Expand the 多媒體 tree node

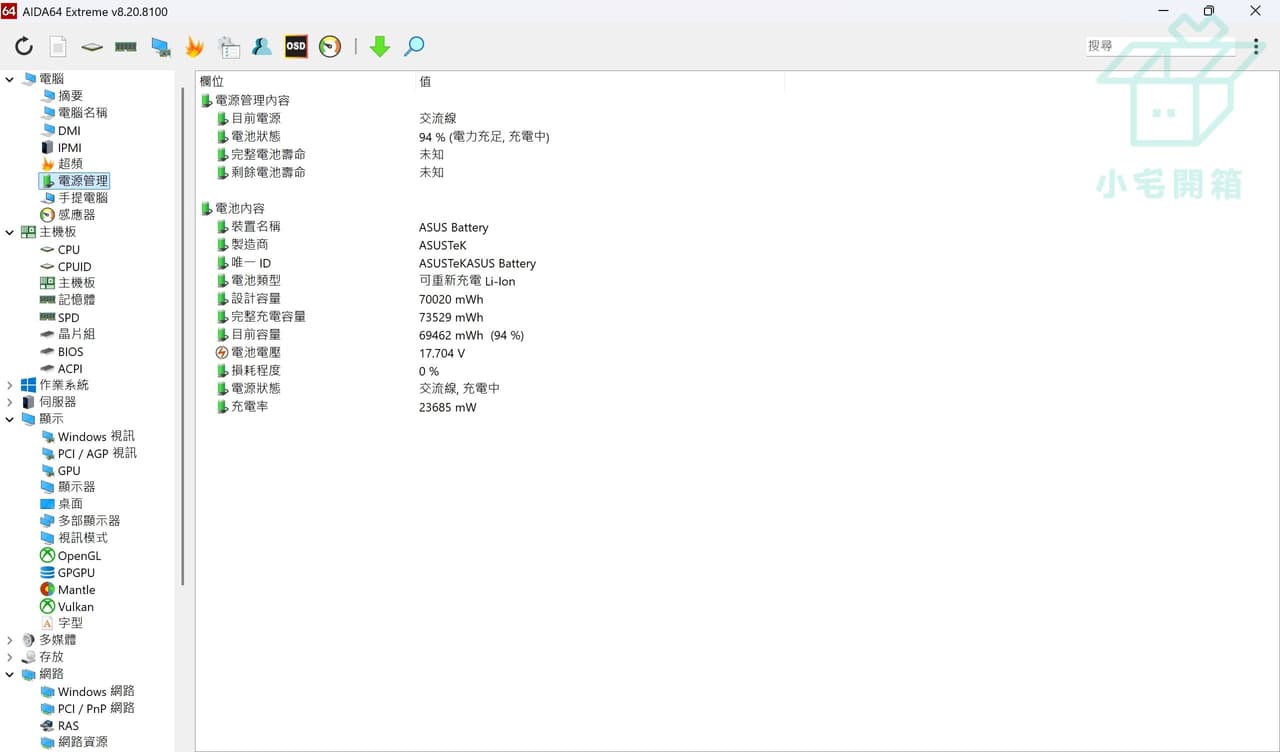(10, 640)
